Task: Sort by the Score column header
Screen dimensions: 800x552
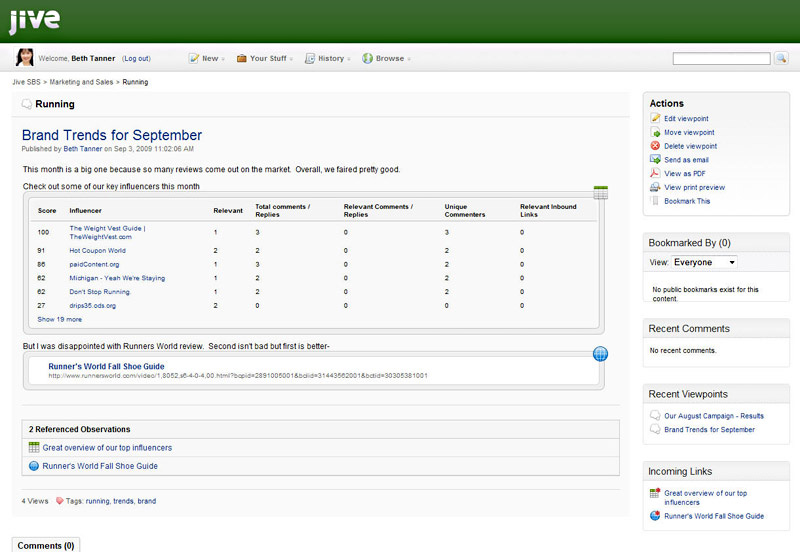Action: click(47, 210)
